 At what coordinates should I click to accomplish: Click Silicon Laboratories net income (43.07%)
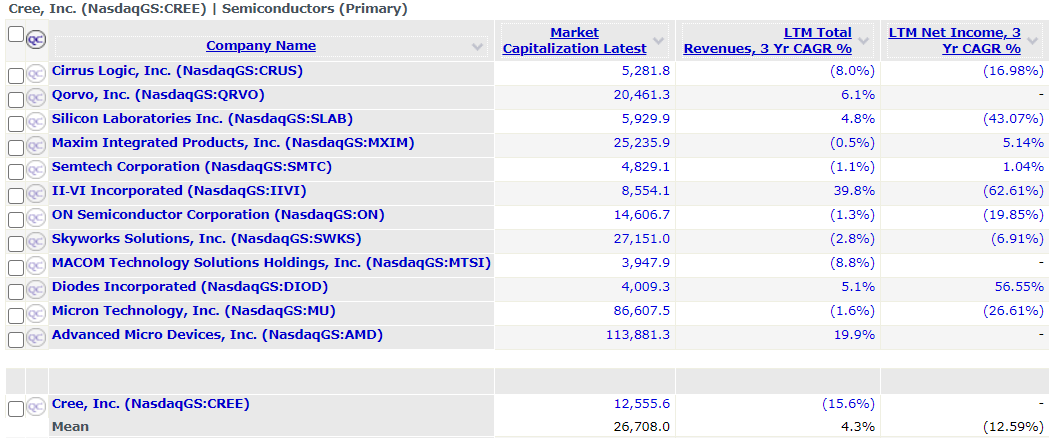click(x=1013, y=118)
